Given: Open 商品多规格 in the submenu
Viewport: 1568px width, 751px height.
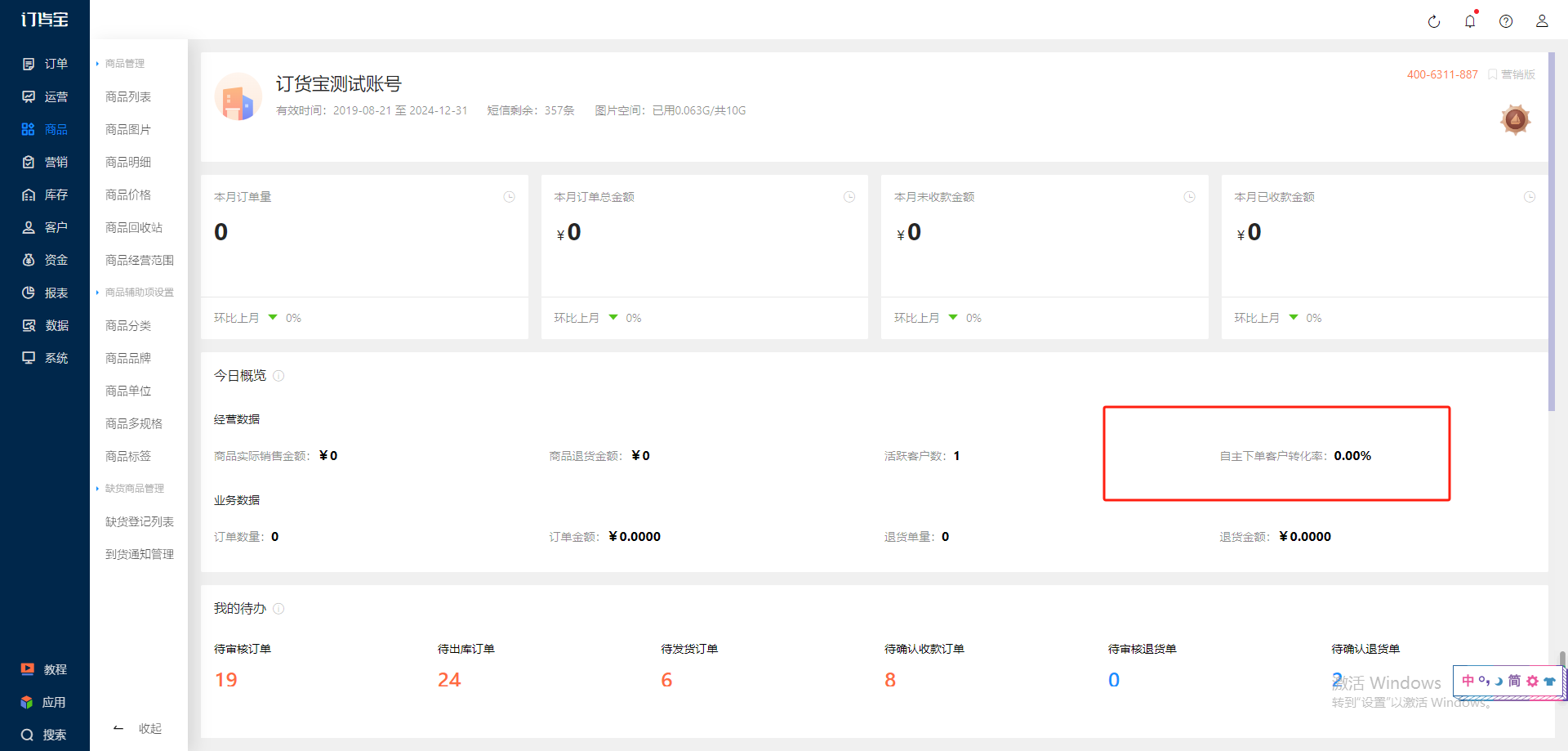Looking at the screenshot, I should click(134, 423).
